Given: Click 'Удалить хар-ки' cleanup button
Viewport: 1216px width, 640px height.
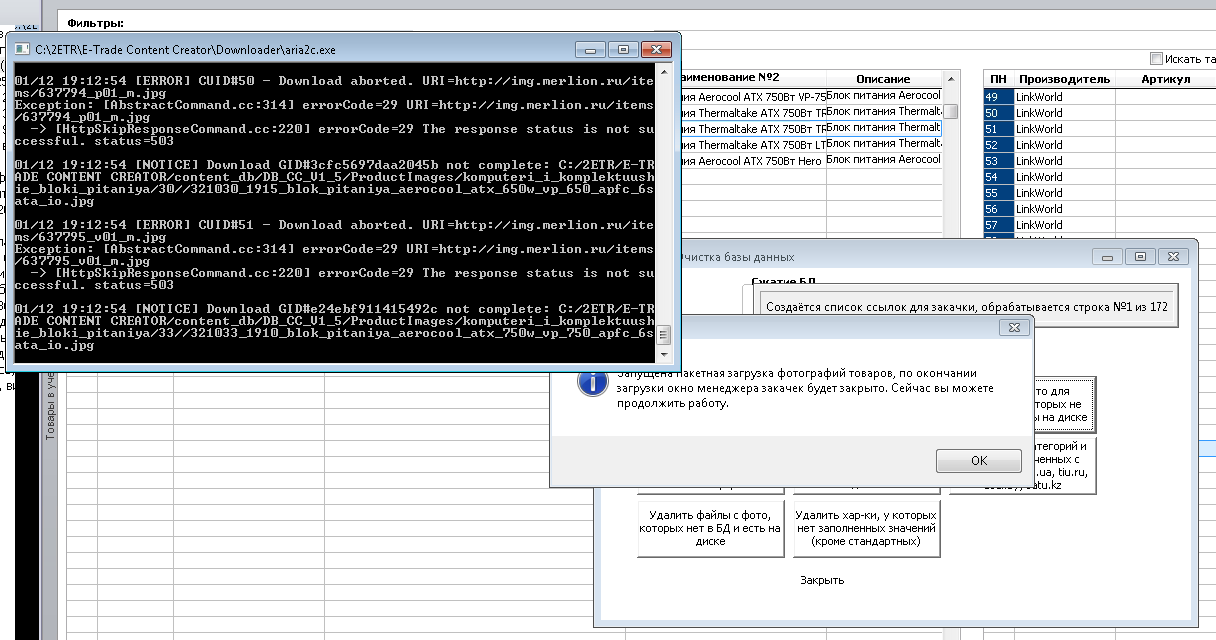Looking at the screenshot, I should (866, 528).
